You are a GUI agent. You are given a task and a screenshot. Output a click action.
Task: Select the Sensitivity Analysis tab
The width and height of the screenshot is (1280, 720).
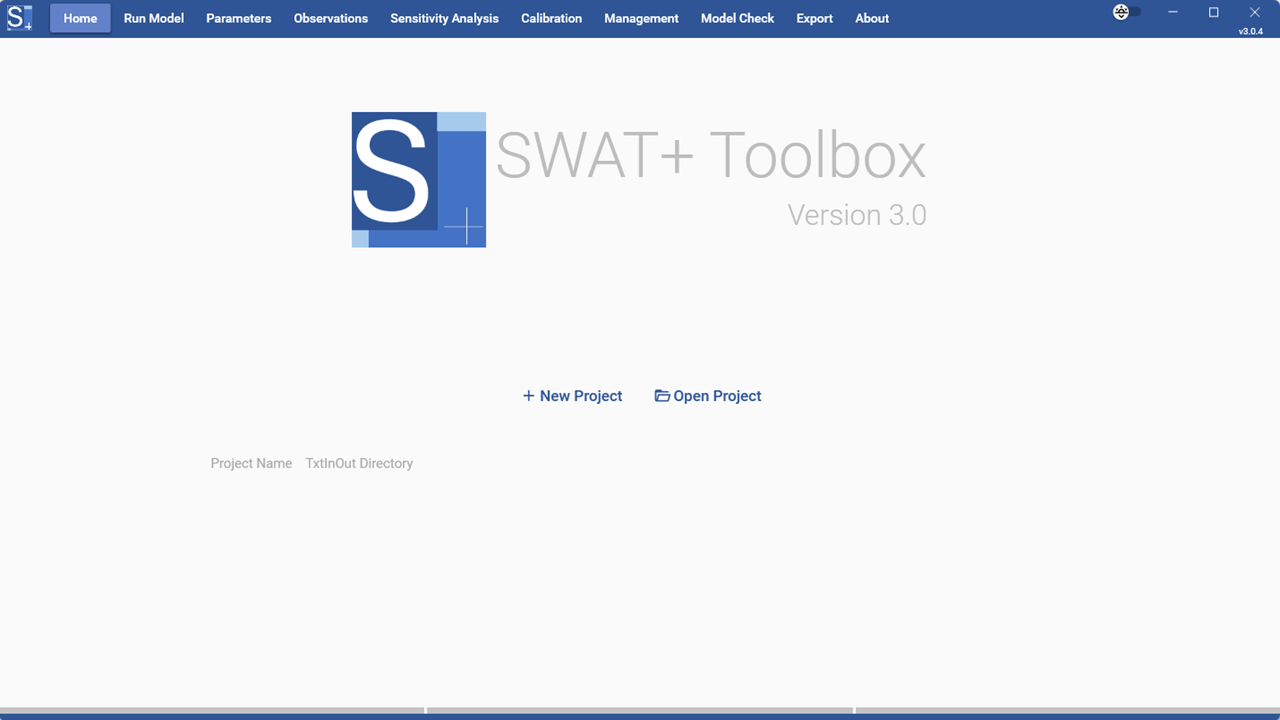click(444, 18)
